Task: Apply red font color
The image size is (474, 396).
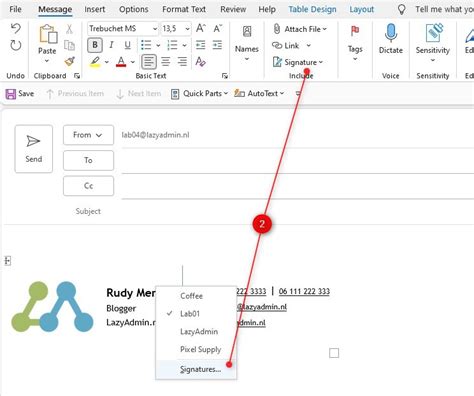Action: pyautogui.click(x=121, y=62)
